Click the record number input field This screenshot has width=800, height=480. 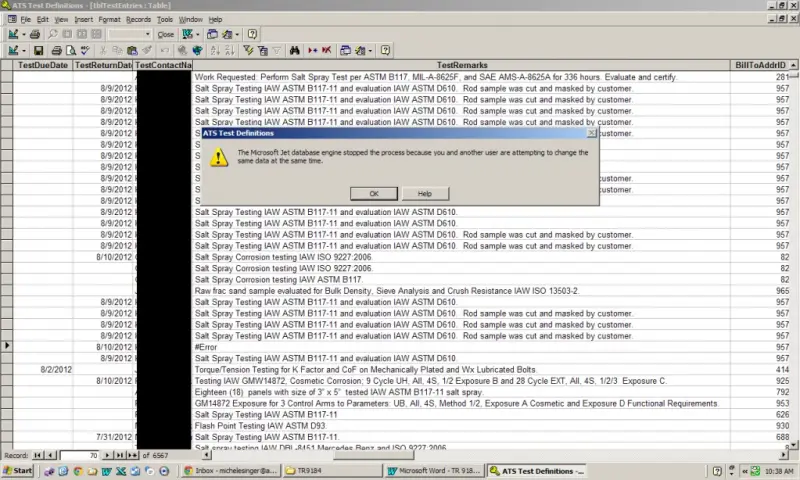[79, 455]
